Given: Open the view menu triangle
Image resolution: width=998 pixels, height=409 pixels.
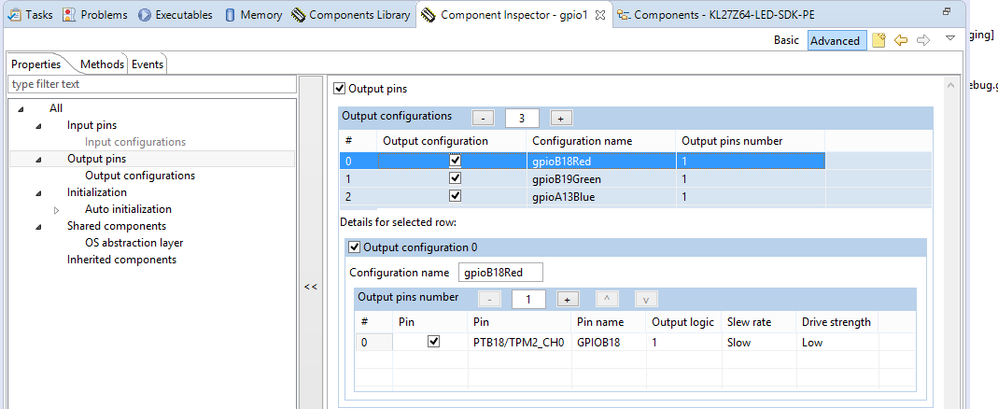Looking at the screenshot, I should point(950,40).
